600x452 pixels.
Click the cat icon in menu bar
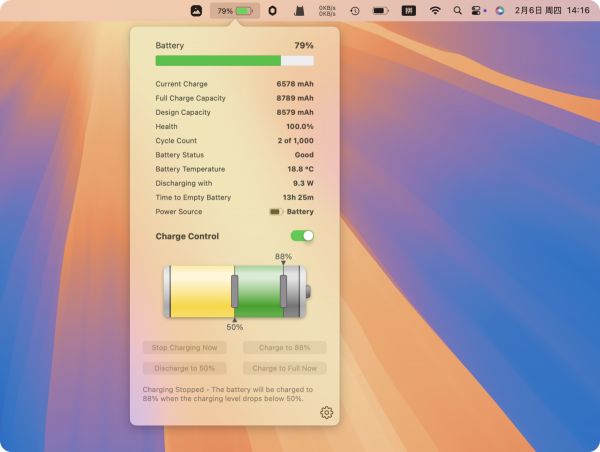pyautogui.click(x=298, y=11)
